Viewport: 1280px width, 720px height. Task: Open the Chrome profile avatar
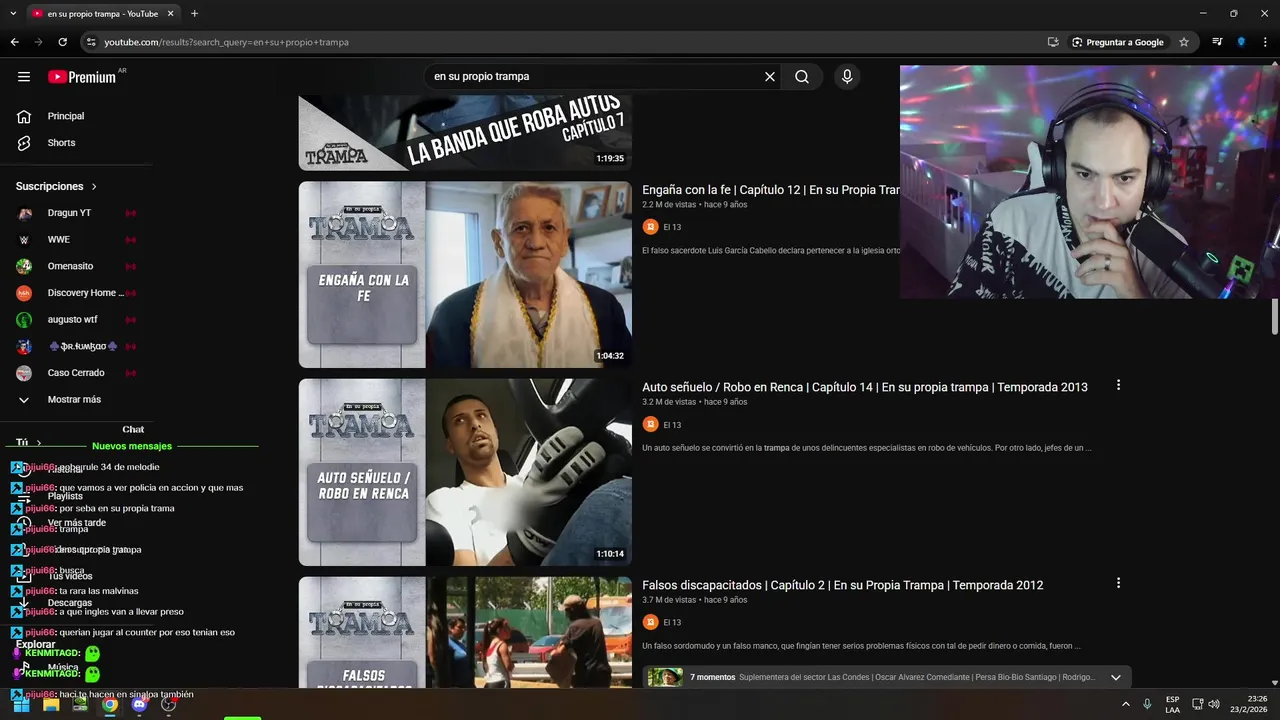pyautogui.click(x=1241, y=42)
